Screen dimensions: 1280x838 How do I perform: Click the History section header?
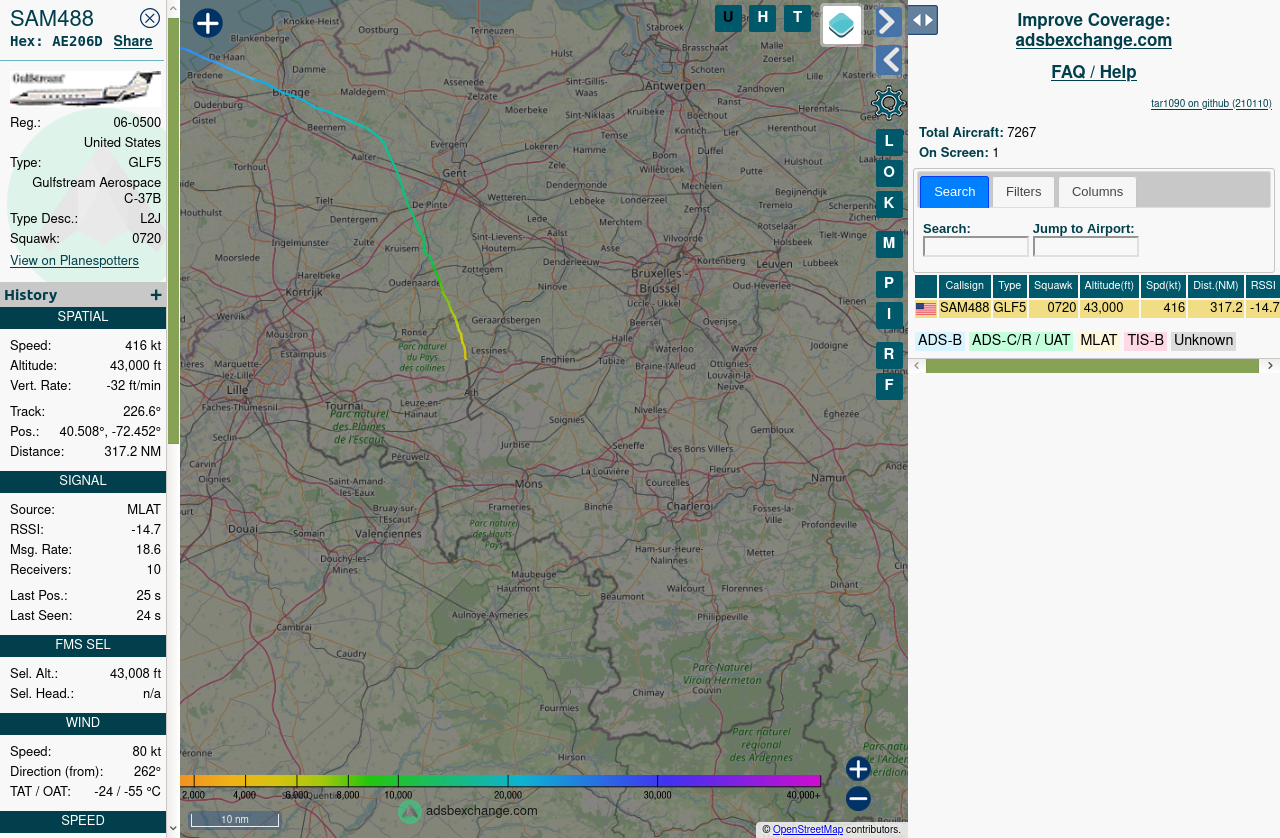pos(83,295)
